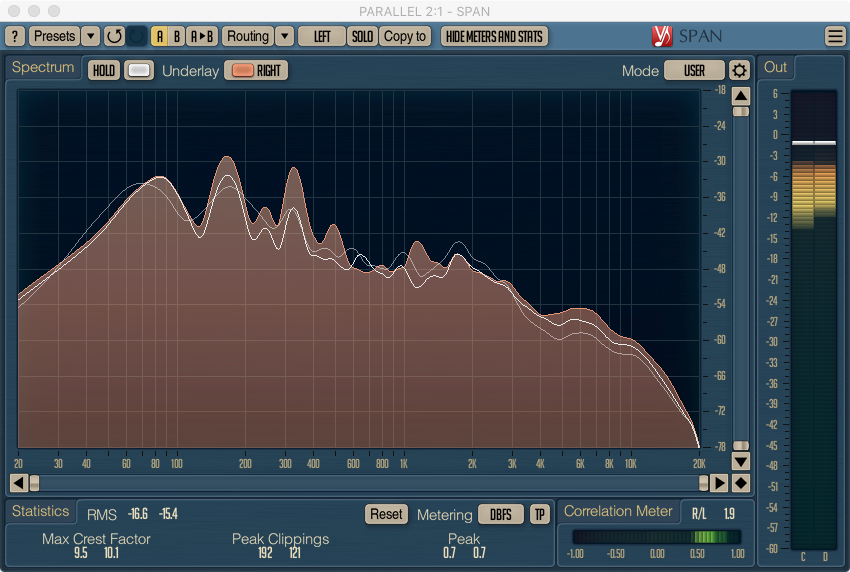Expand the Presets dropdown arrow

pyautogui.click(x=91, y=36)
